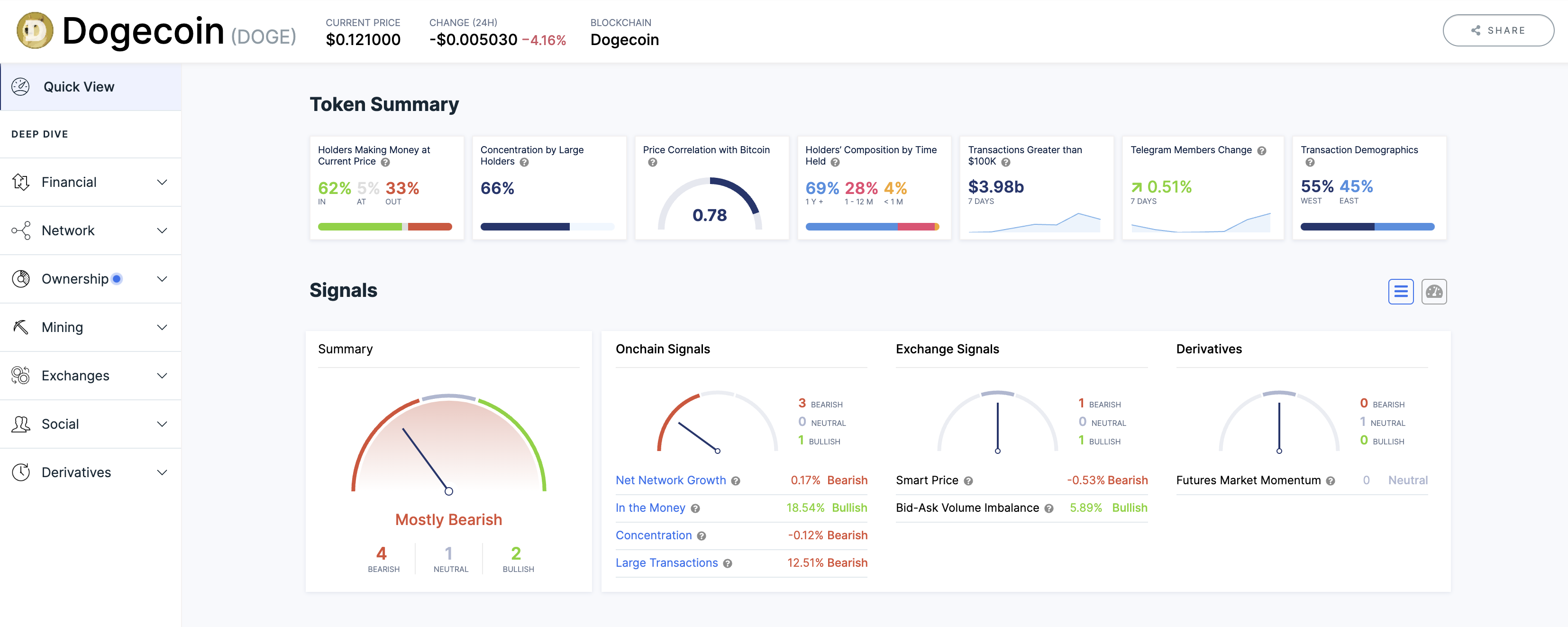Click the Bitcoin correlation 0.78 gauge

point(710,203)
